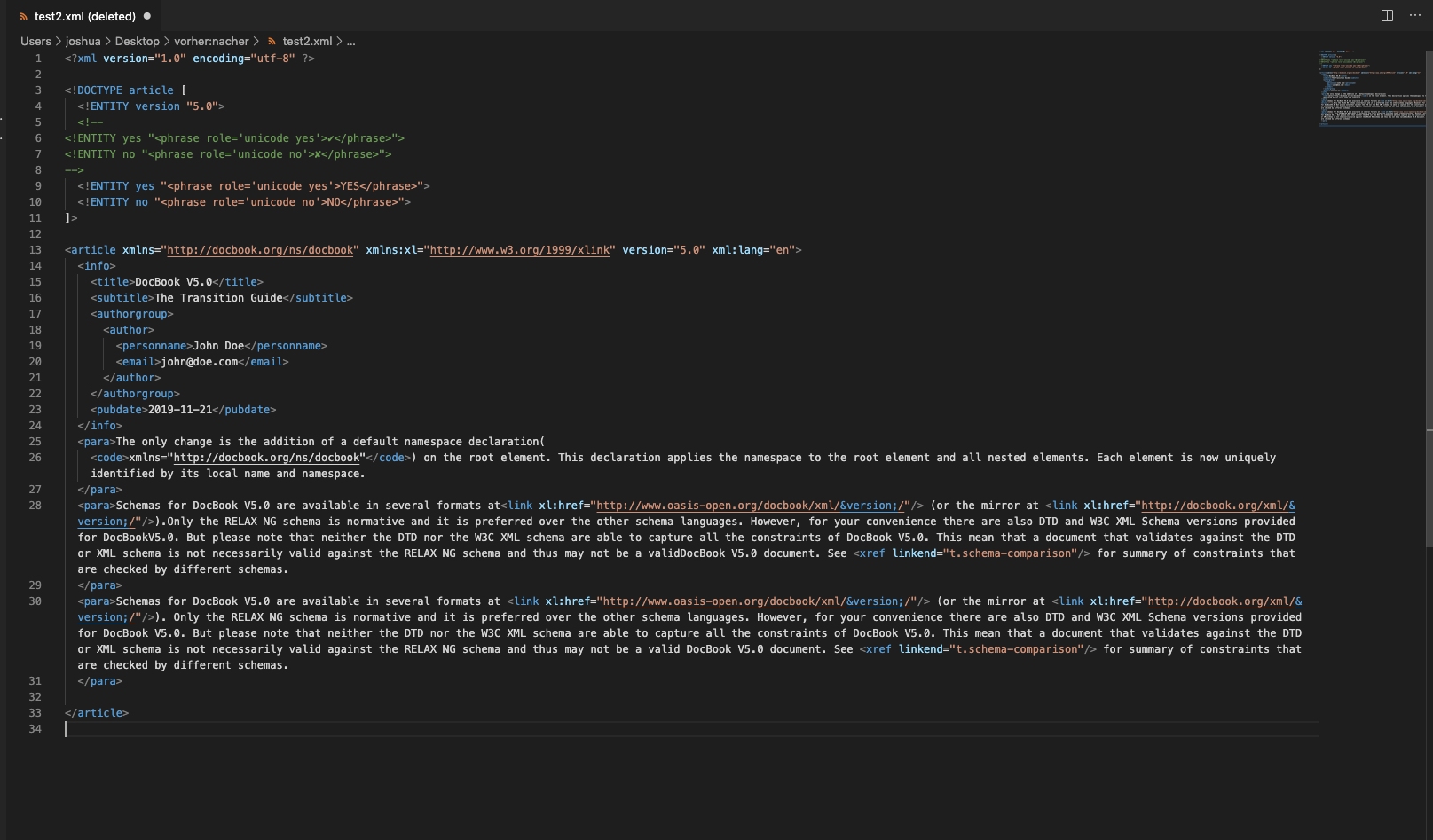Viewport: 1433px width, 840px height.
Task: Click the breadcrumb ellipsis symbol
Action: [350, 42]
